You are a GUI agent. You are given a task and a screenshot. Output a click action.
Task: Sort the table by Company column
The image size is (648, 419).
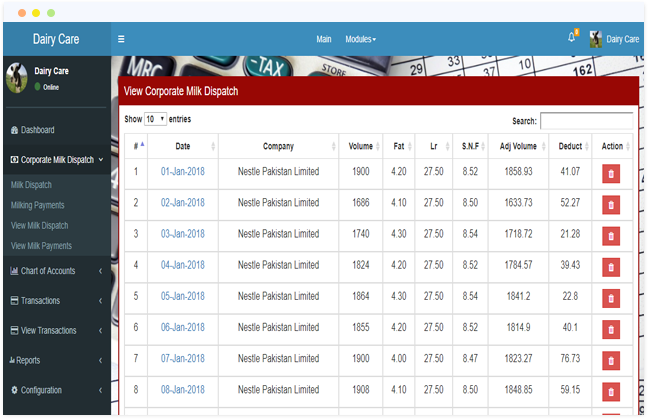278,146
